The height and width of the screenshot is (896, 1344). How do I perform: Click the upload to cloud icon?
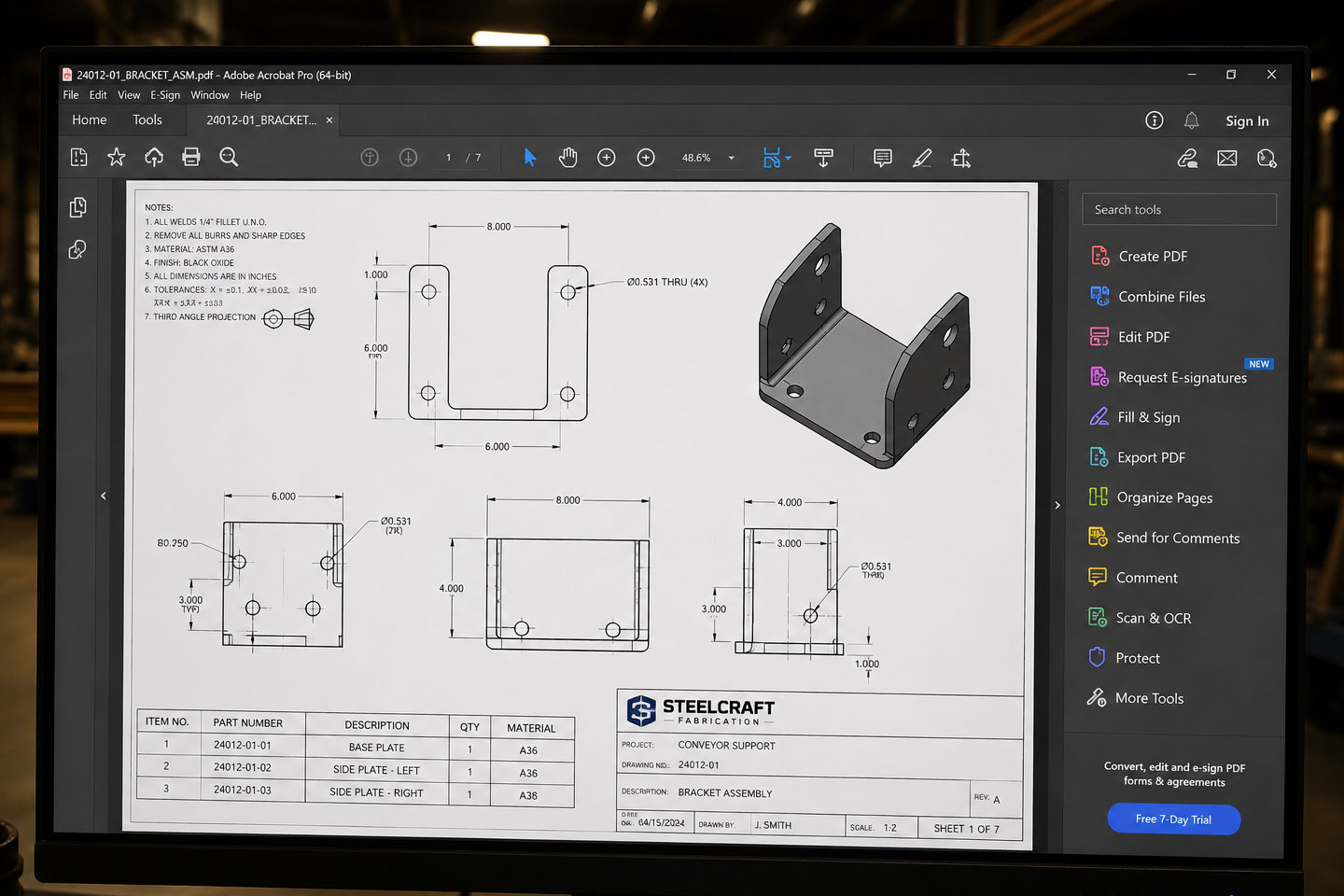(154, 157)
